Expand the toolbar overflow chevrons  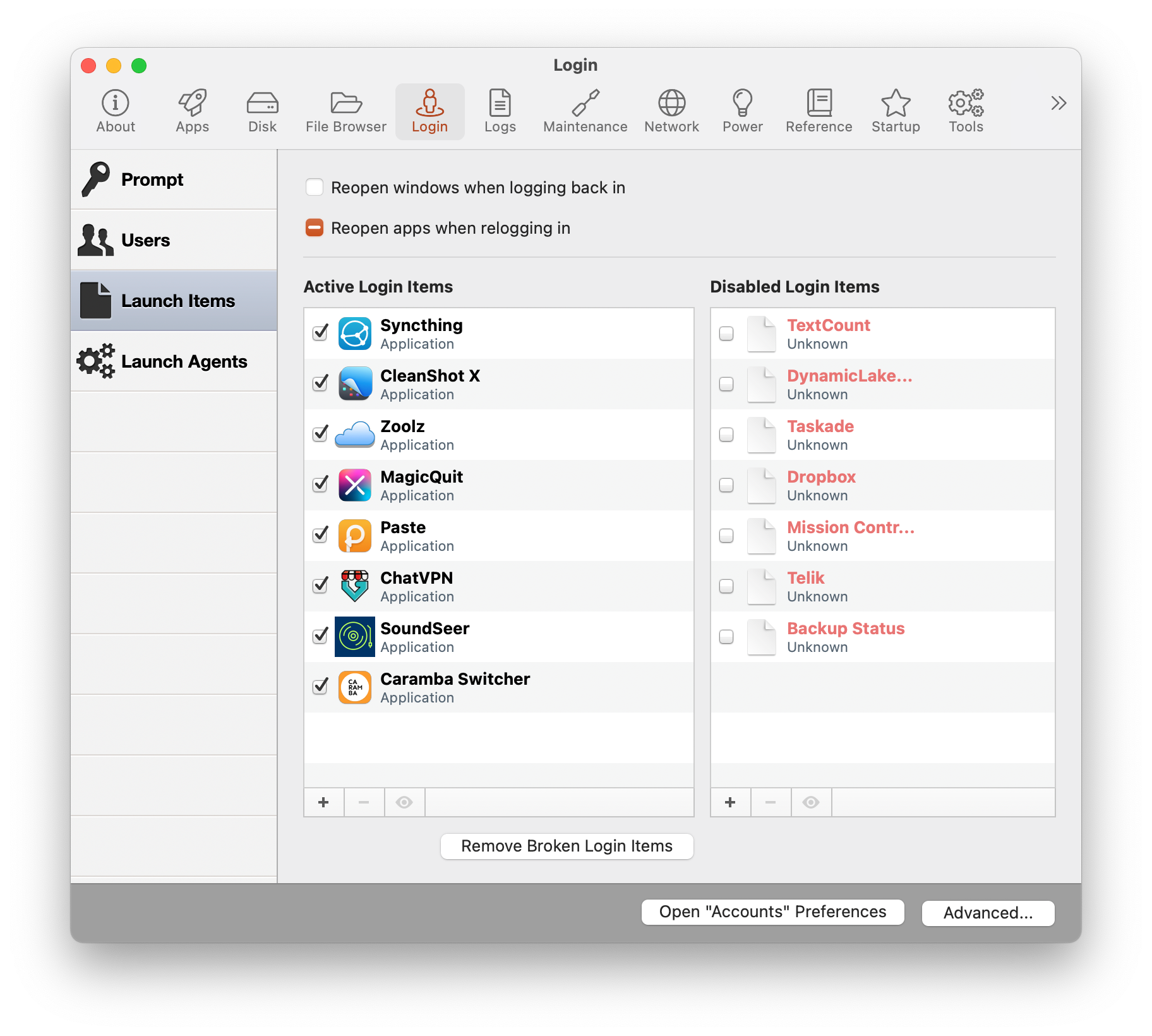(x=1059, y=103)
